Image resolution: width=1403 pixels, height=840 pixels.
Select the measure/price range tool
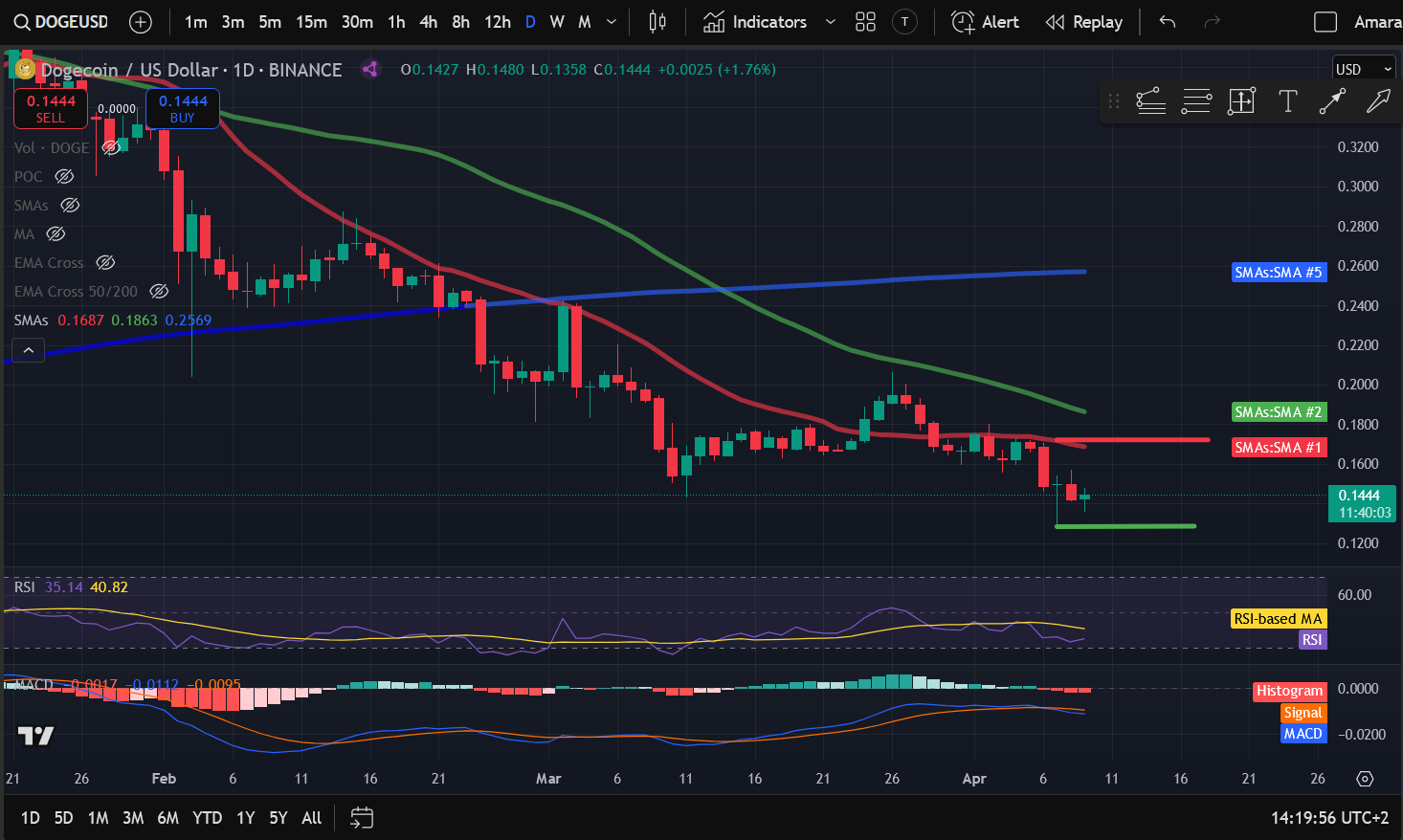(1241, 101)
